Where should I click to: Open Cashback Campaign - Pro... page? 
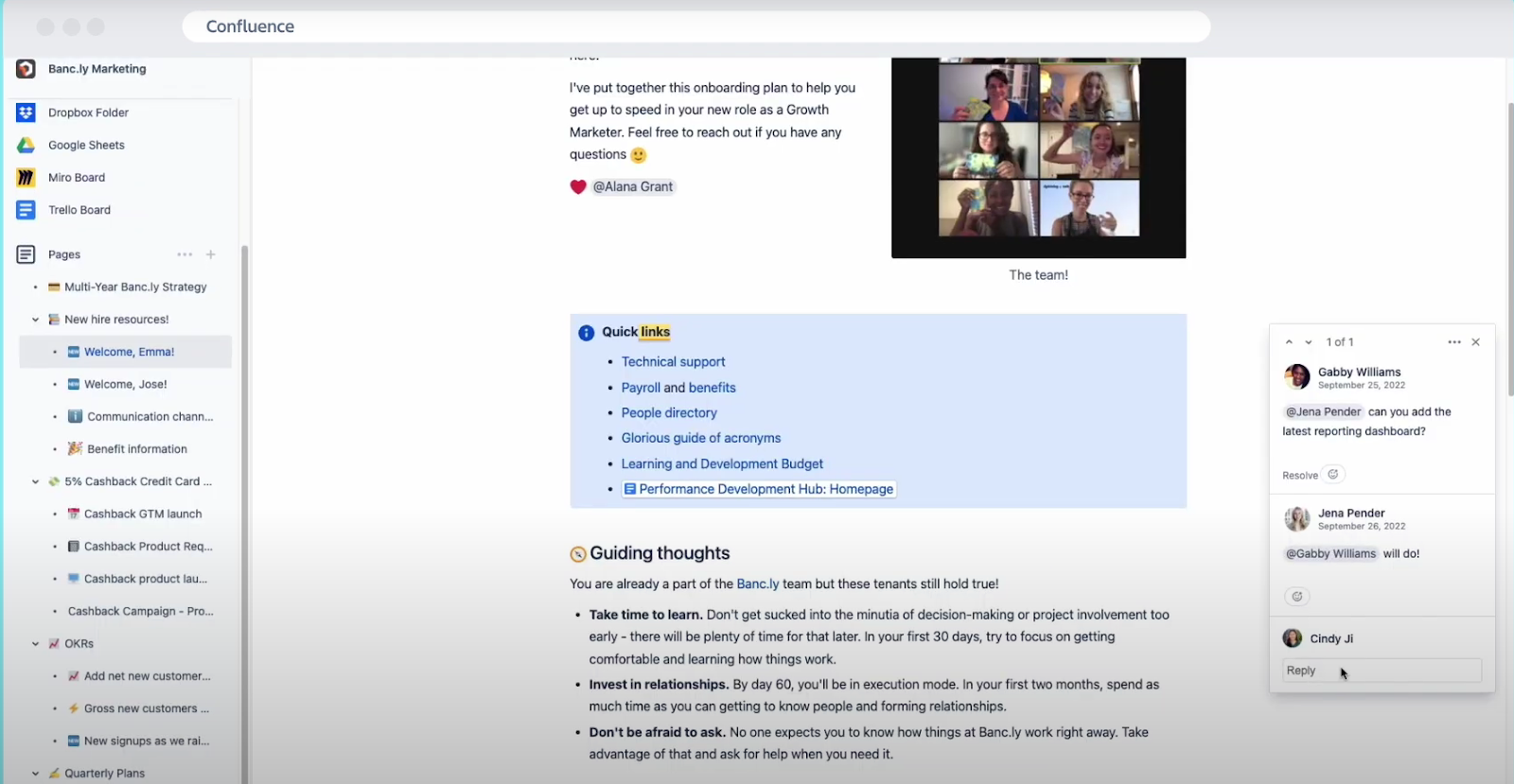pyautogui.click(x=141, y=612)
